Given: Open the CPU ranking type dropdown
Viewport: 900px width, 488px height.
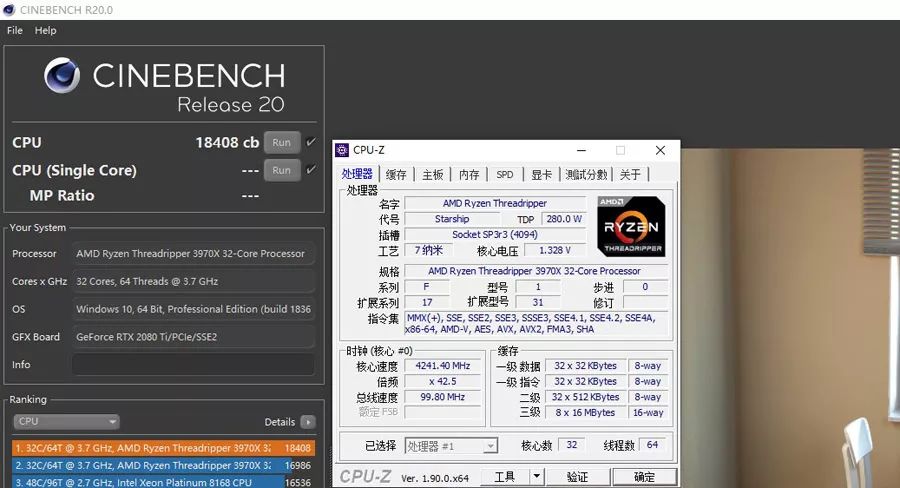Looking at the screenshot, I should coord(66,422).
